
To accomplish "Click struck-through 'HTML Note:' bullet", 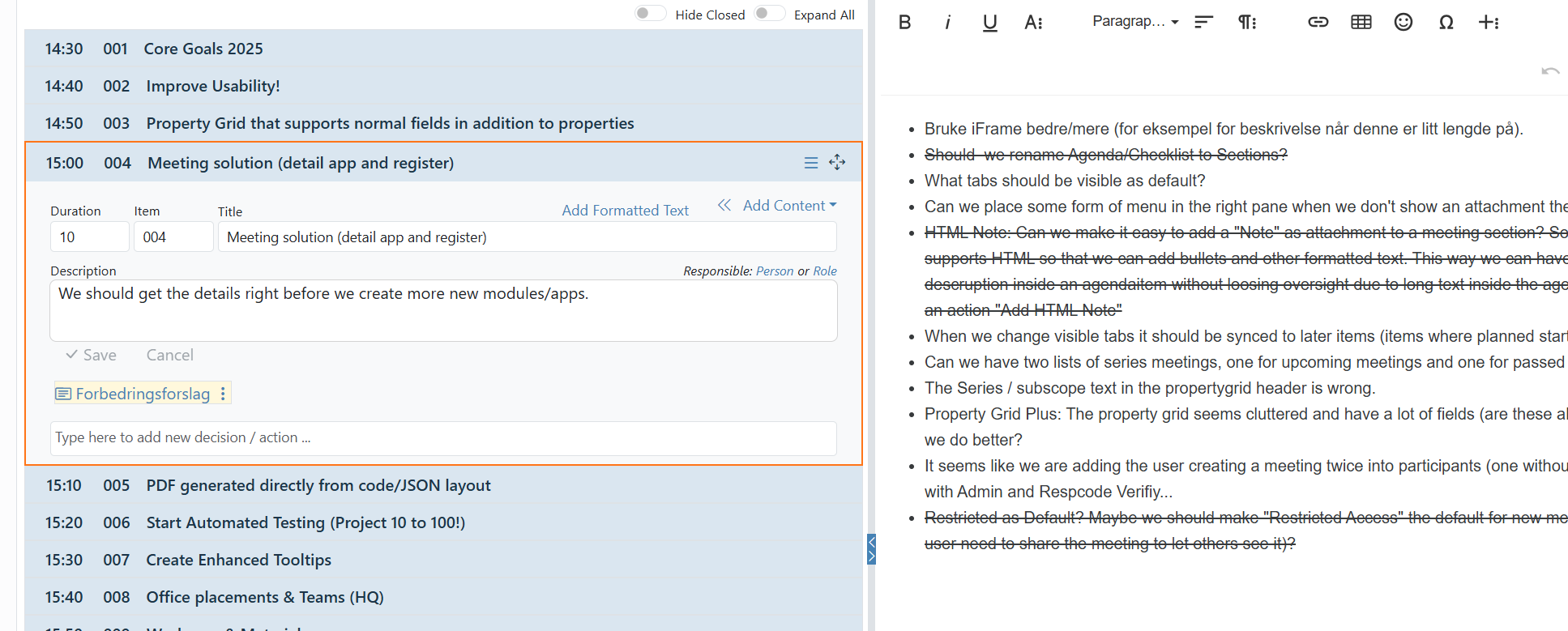I will point(1246,271).
